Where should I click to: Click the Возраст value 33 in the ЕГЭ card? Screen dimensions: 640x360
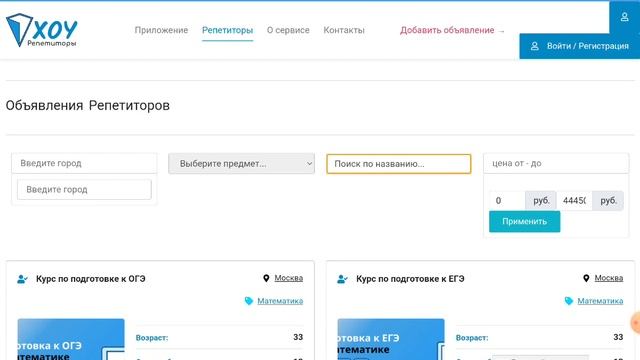(618, 337)
